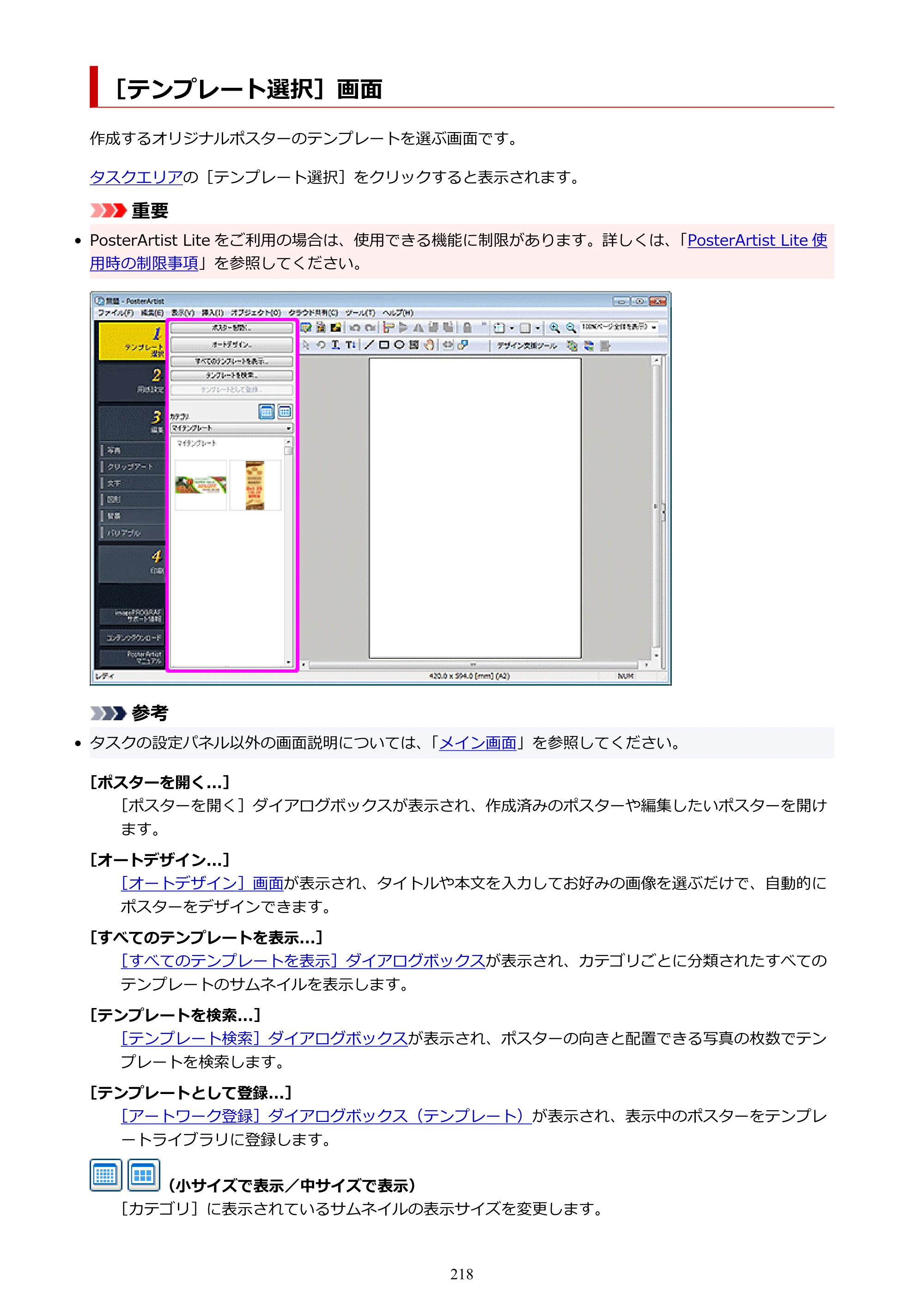Click task step 4 印刷
924x1307 pixels.
132,564
